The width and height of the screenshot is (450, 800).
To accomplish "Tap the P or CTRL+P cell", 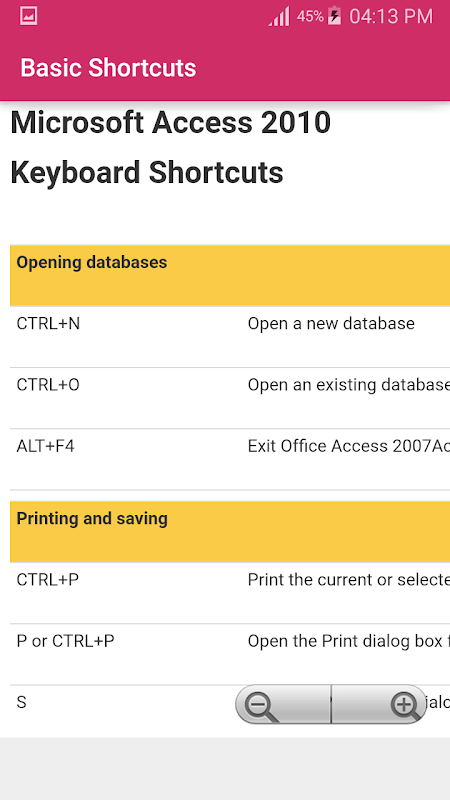I will pos(65,641).
